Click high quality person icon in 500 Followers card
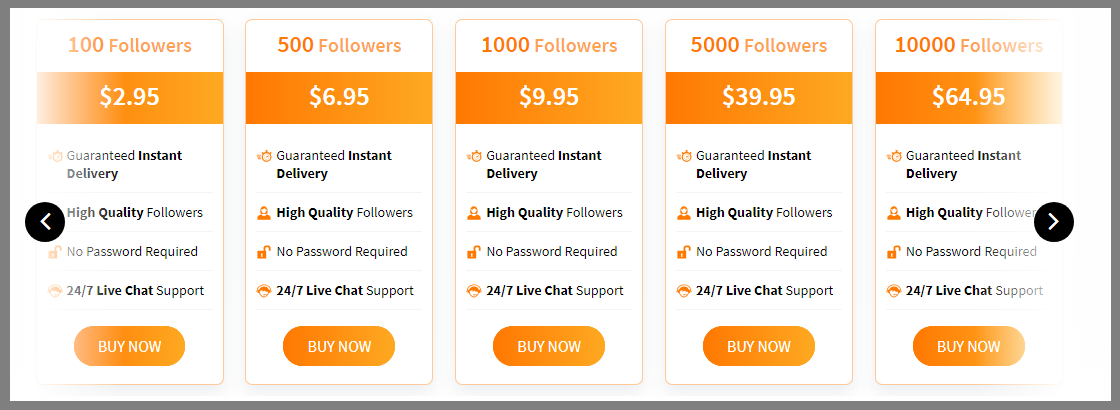Screen dimensions: 1120x410 [x=264, y=213]
